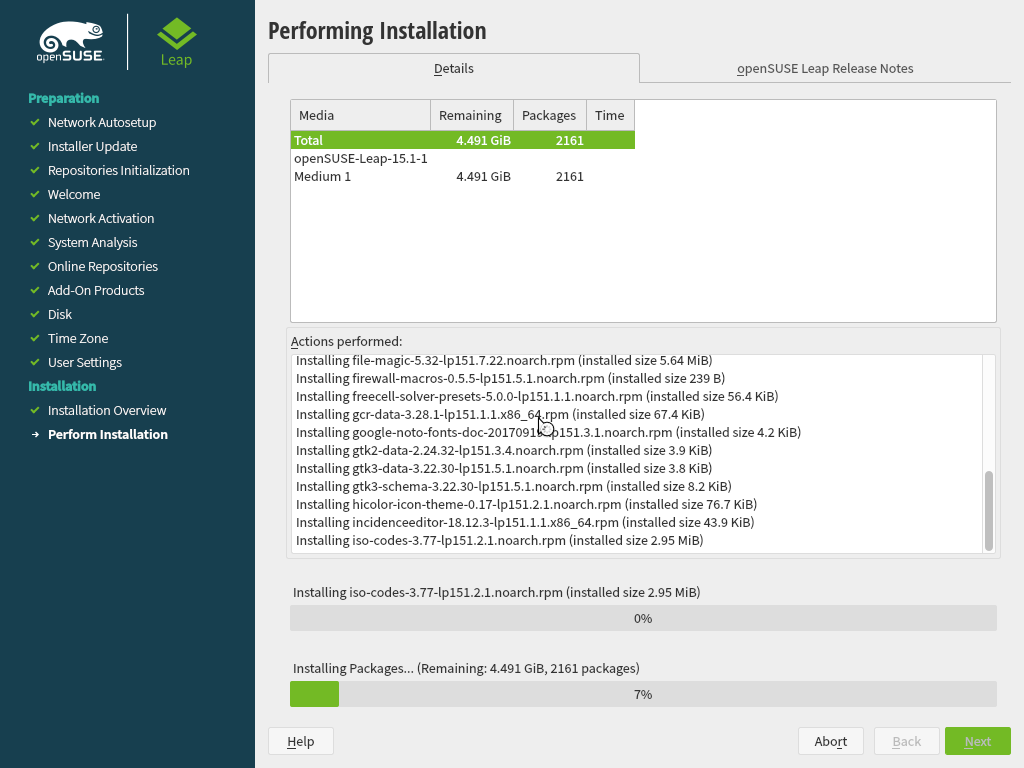Viewport: 1024px width, 768px height.
Task: Click the firewall-macros log entry
Action: click(x=510, y=379)
